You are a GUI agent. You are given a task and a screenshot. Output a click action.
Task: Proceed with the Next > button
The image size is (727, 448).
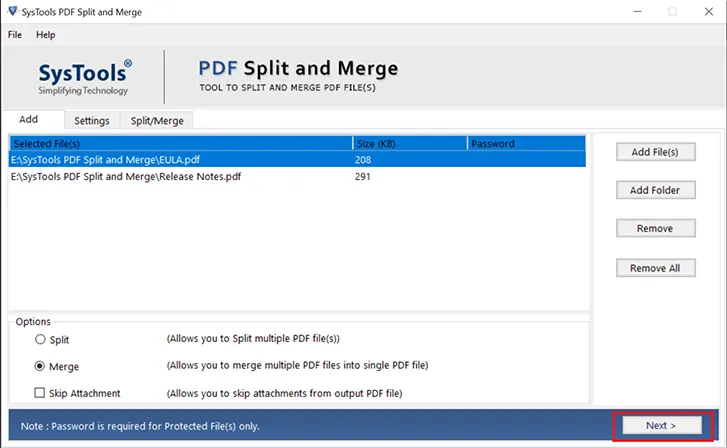pos(662,425)
